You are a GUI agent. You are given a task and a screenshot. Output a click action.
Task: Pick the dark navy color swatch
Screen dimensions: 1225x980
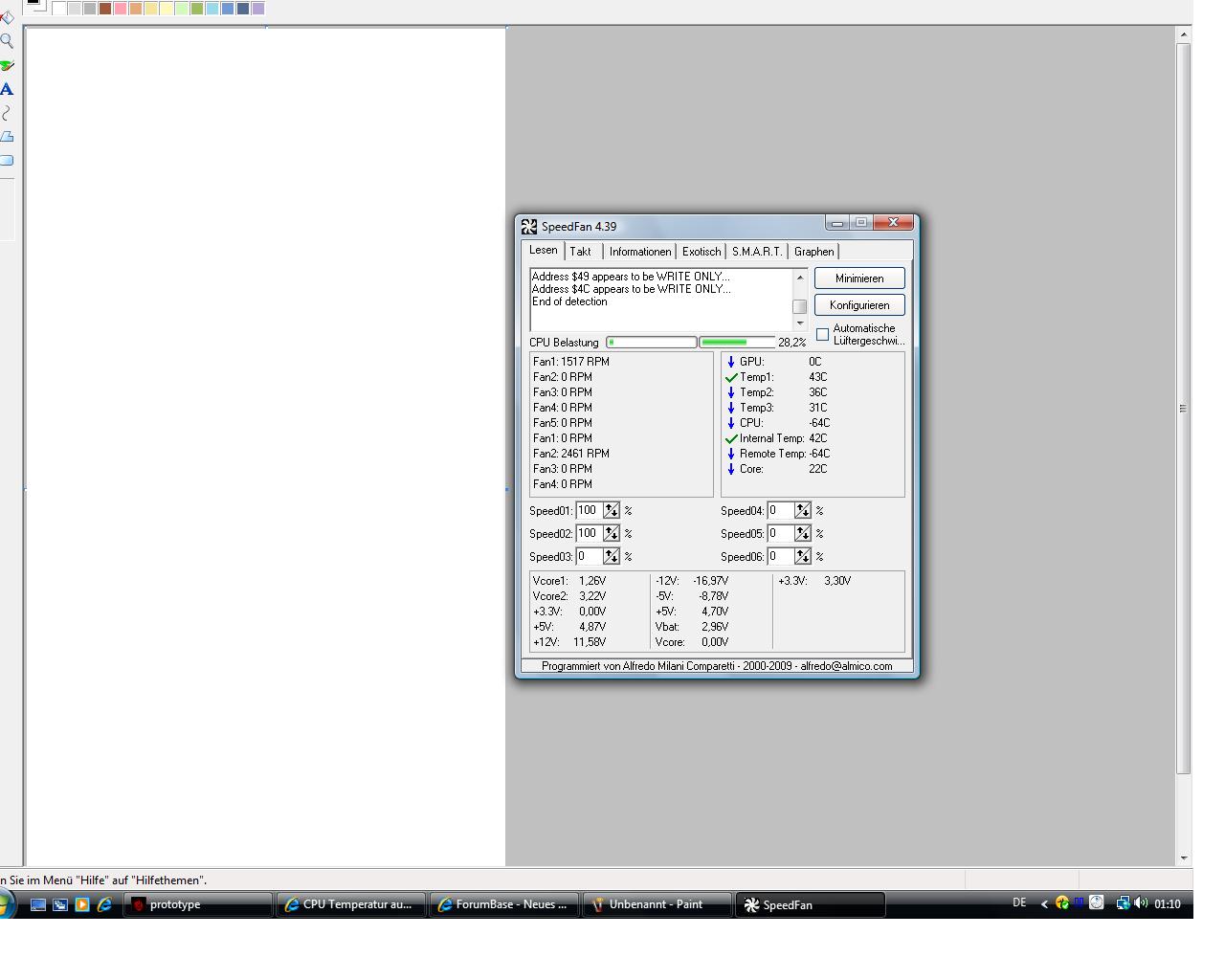pyautogui.click(x=243, y=8)
